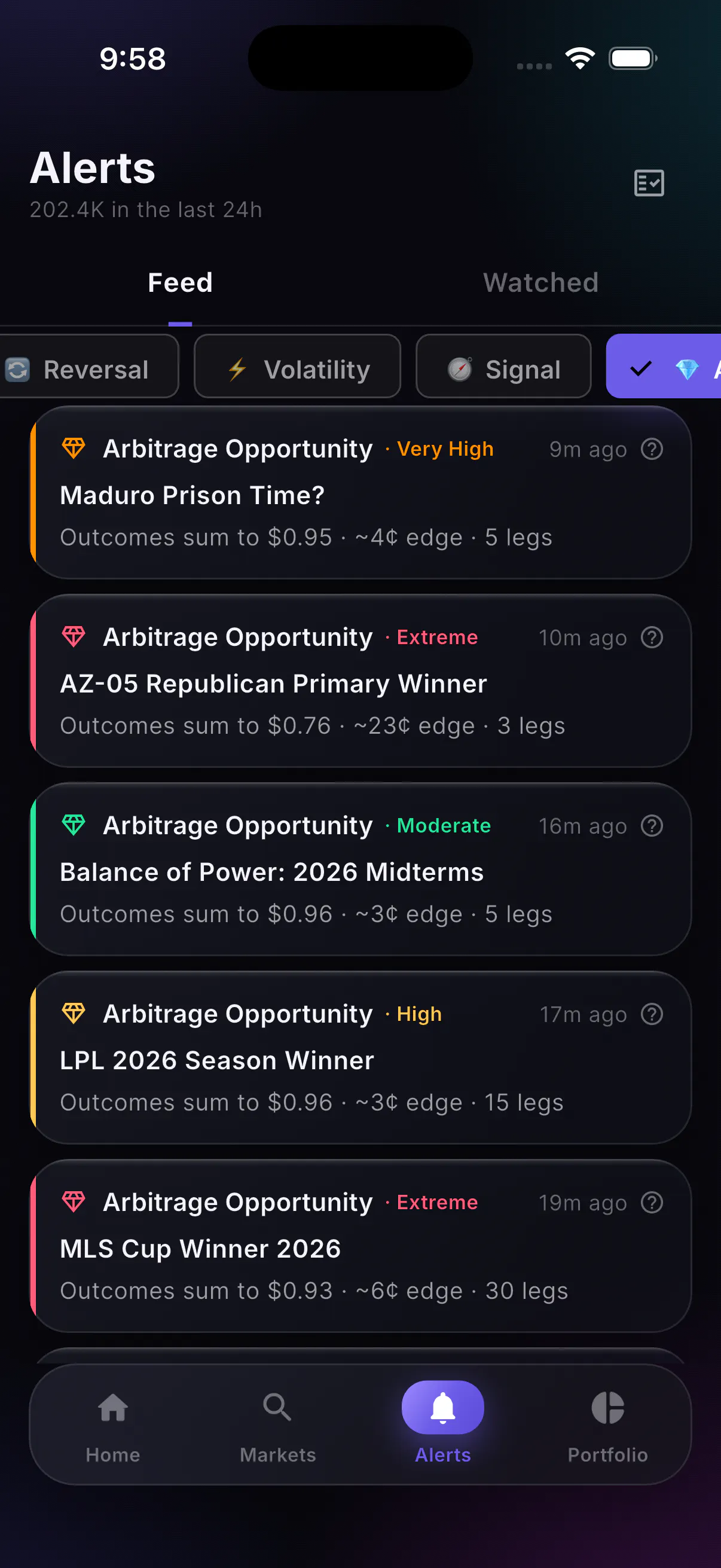Image resolution: width=721 pixels, height=1568 pixels.
Task: Open the MLS Cup Winner 2026 alert
Action: [x=361, y=1246]
